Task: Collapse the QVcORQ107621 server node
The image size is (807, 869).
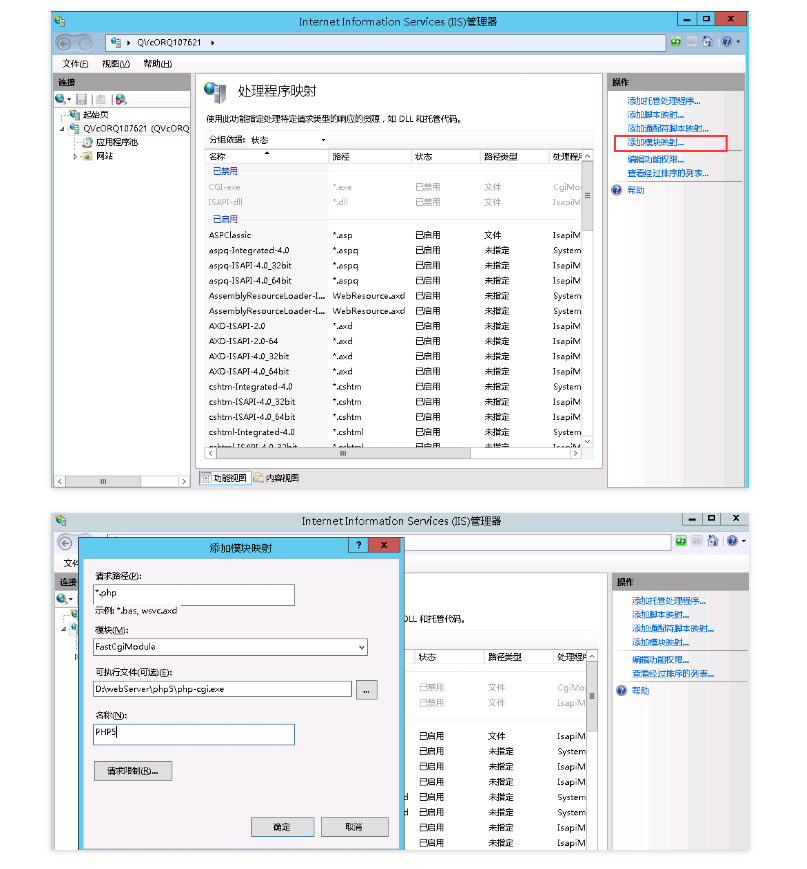Action: click(62, 129)
